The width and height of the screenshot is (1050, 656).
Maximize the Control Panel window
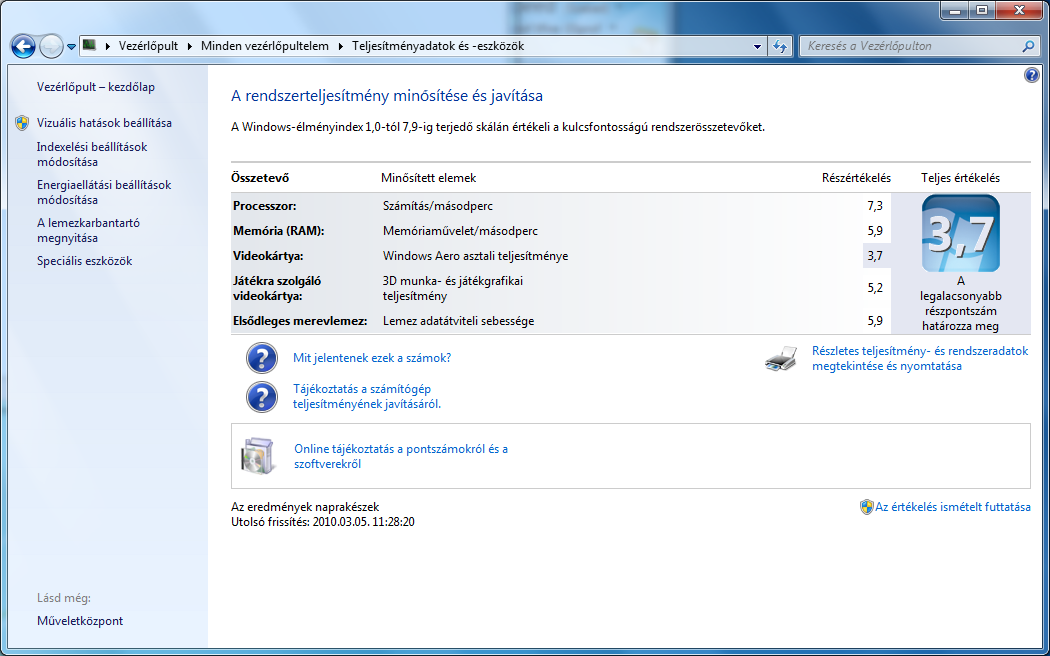pyautogui.click(x=982, y=10)
